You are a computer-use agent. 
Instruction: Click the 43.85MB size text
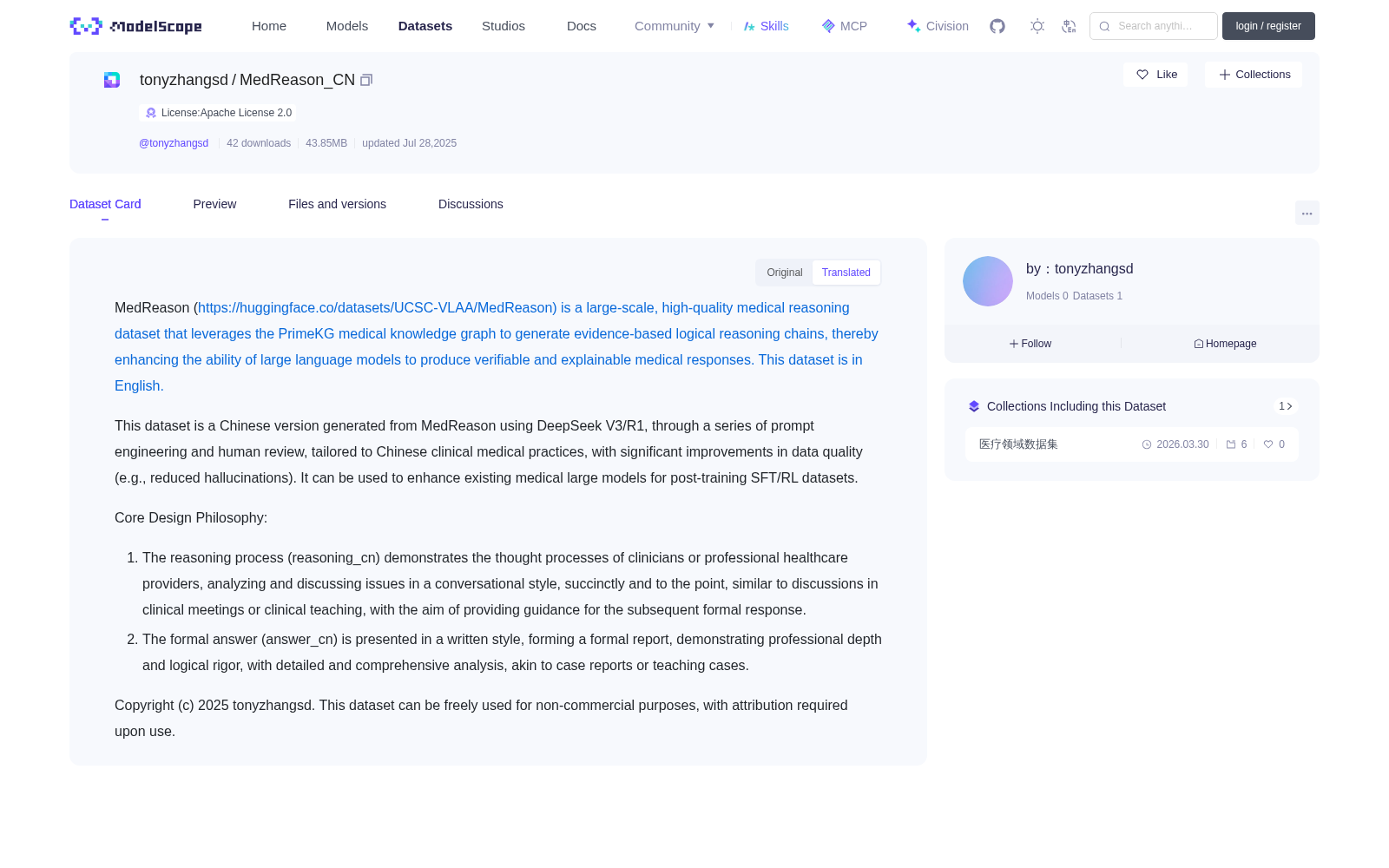point(326,143)
